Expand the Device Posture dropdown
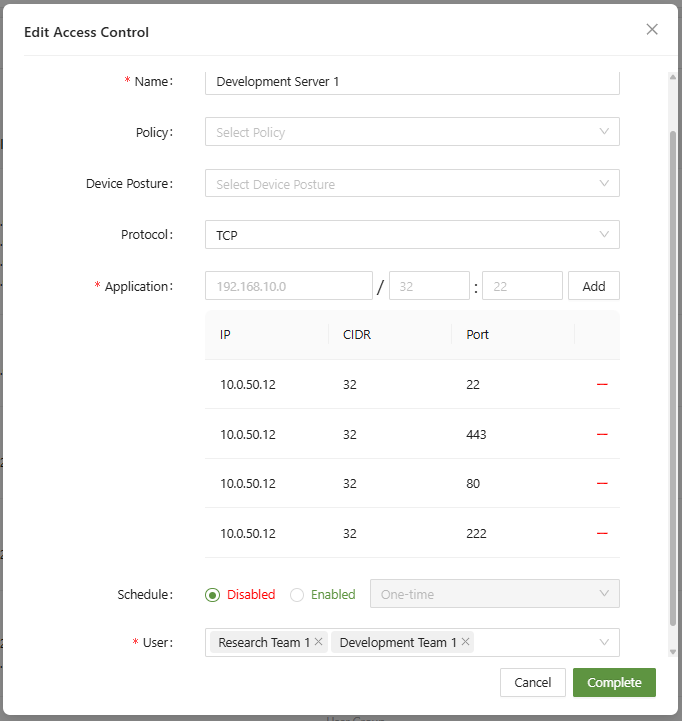This screenshot has width=682, height=721. point(412,184)
